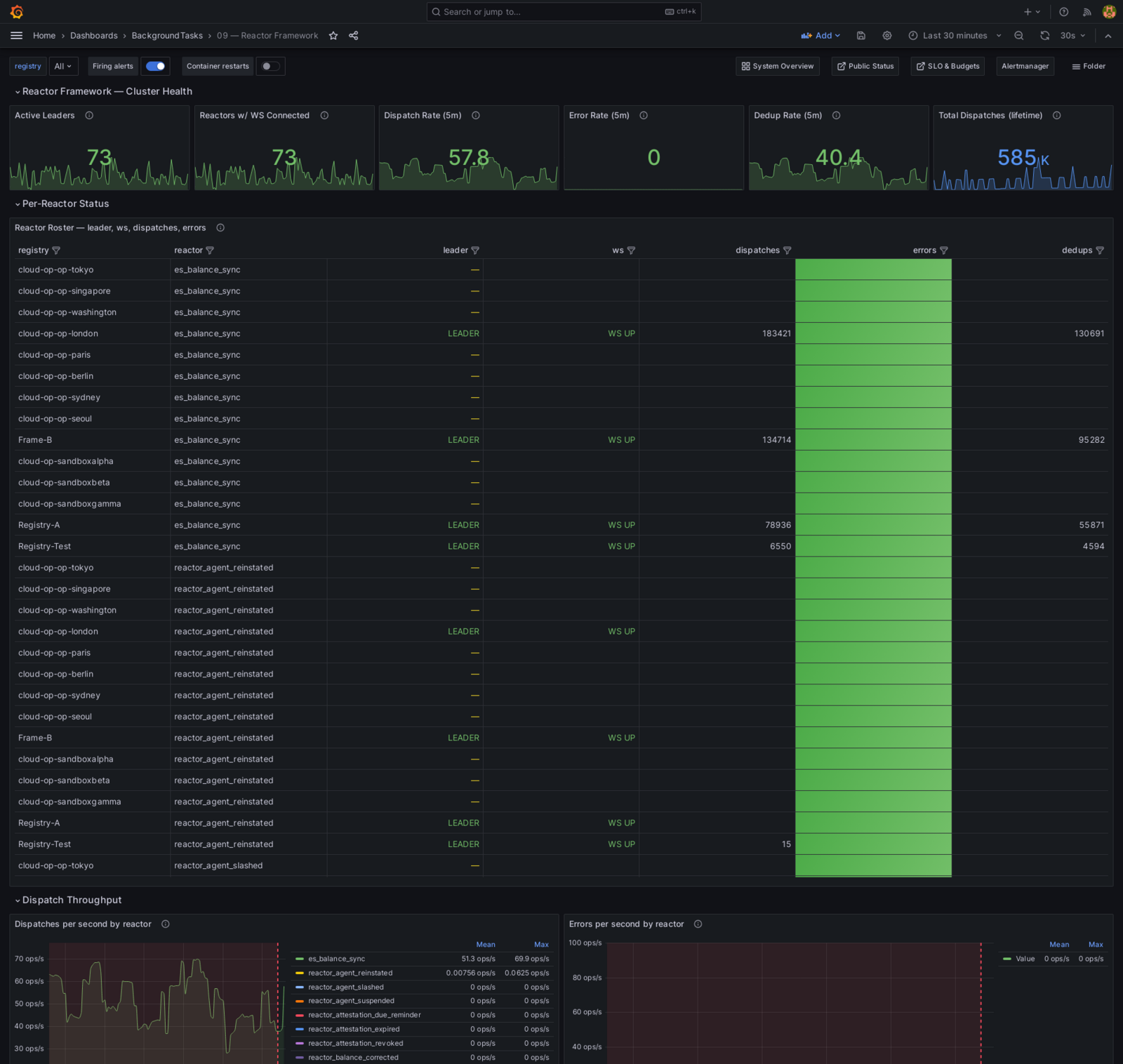Show info for Dedup Rate (5m)
This screenshot has height=1064, width=1123.
[x=837, y=116]
